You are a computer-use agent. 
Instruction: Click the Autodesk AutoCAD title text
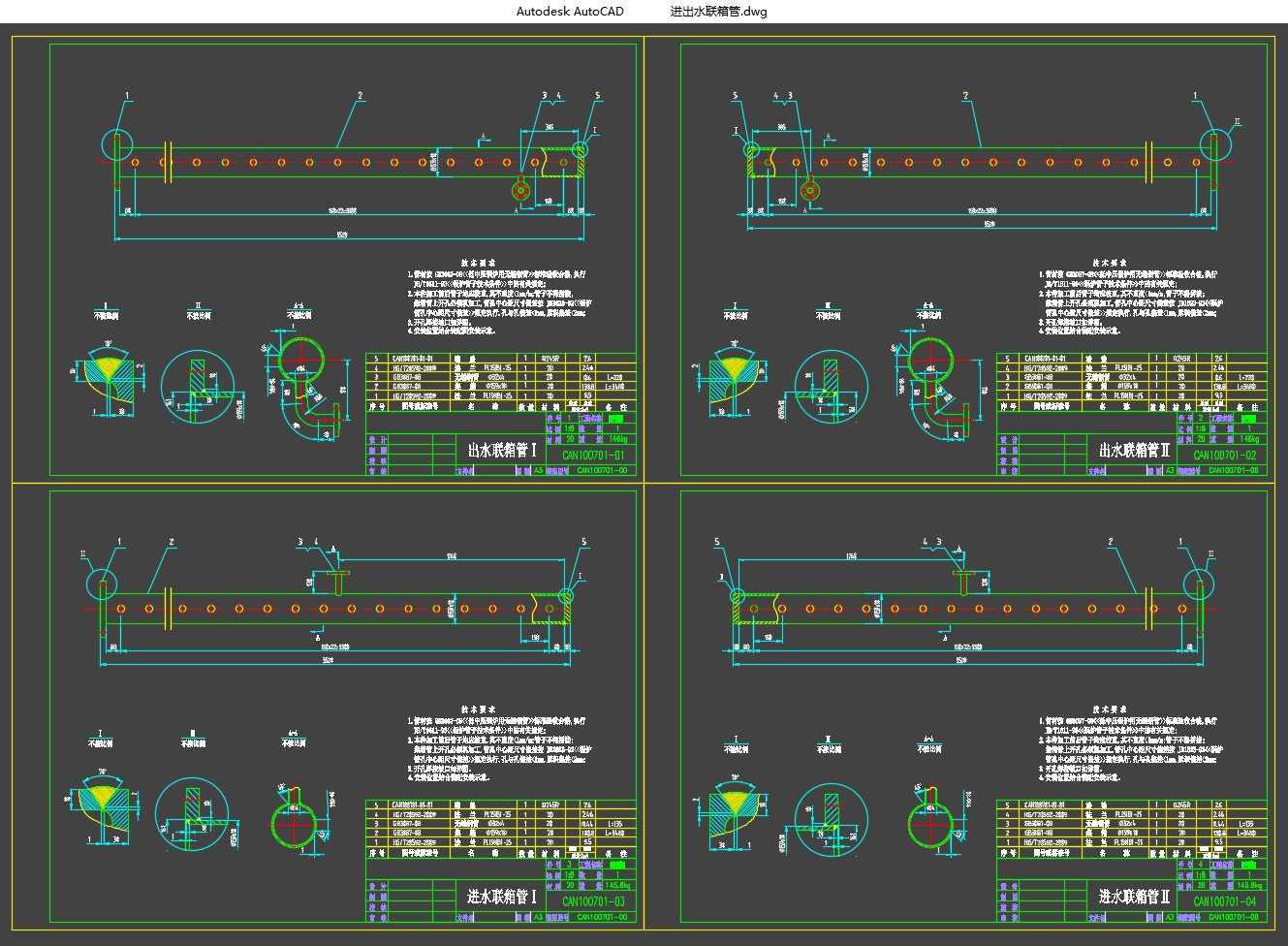pyautogui.click(x=570, y=12)
